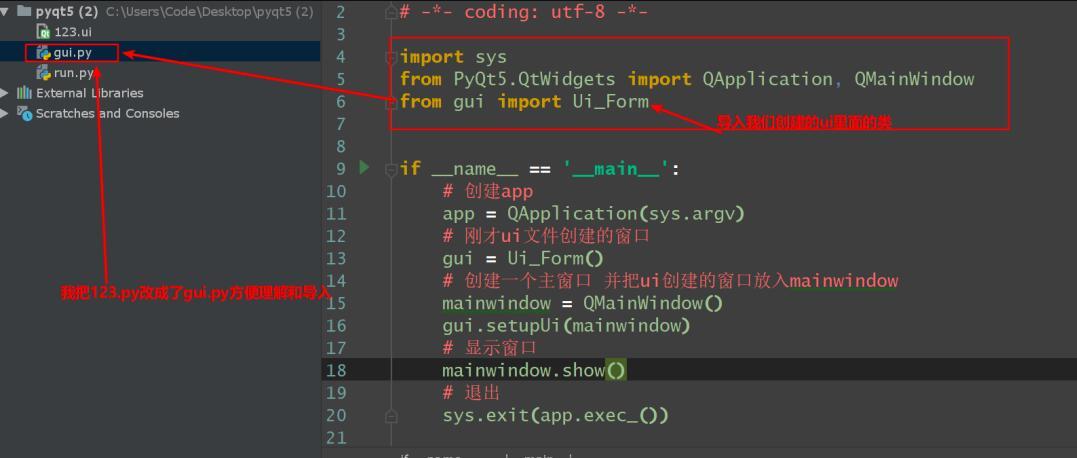Click the '# -*- coding: utf-8 -*-' comment
Viewport: 1077px width, 458px height.
(x=523, y=12)
